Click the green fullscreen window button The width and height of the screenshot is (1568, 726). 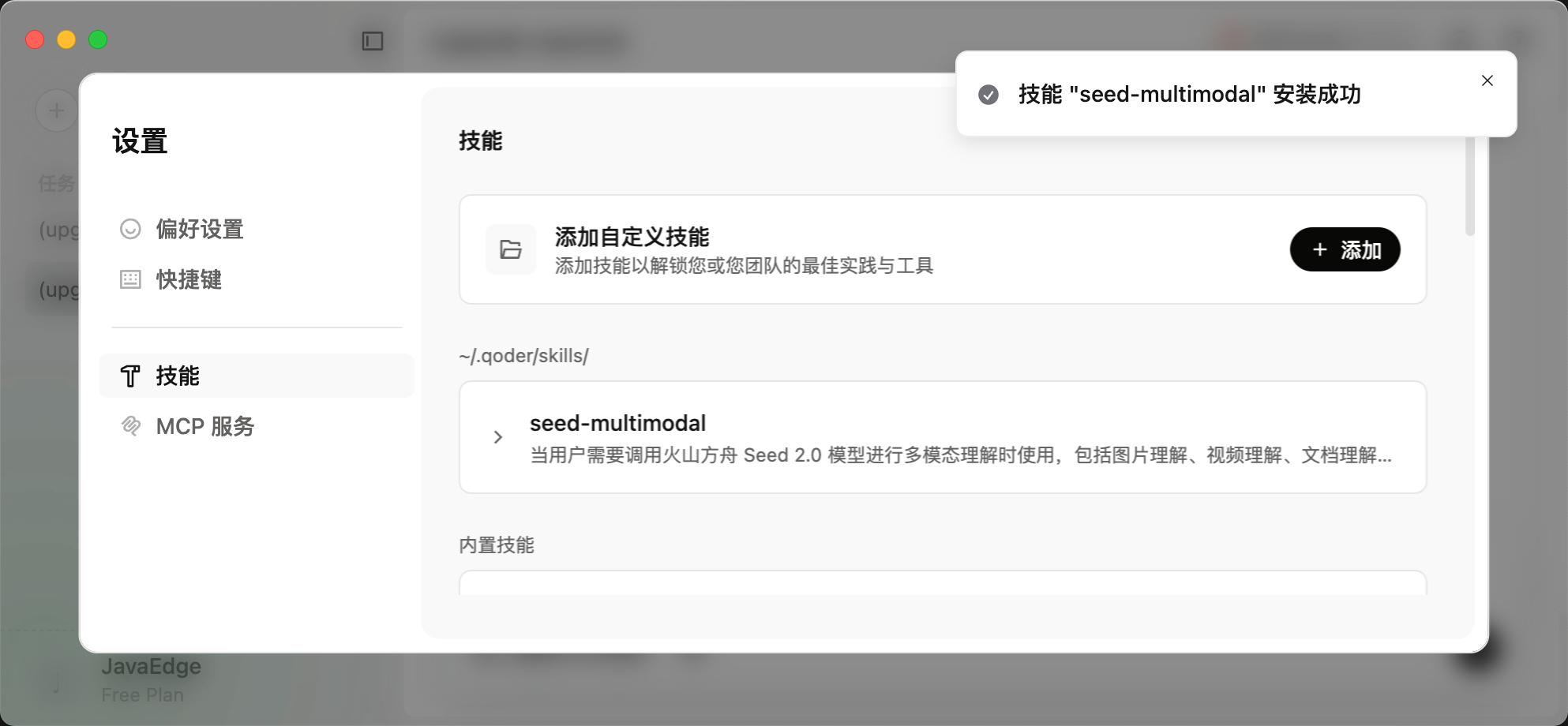[98, 39]
